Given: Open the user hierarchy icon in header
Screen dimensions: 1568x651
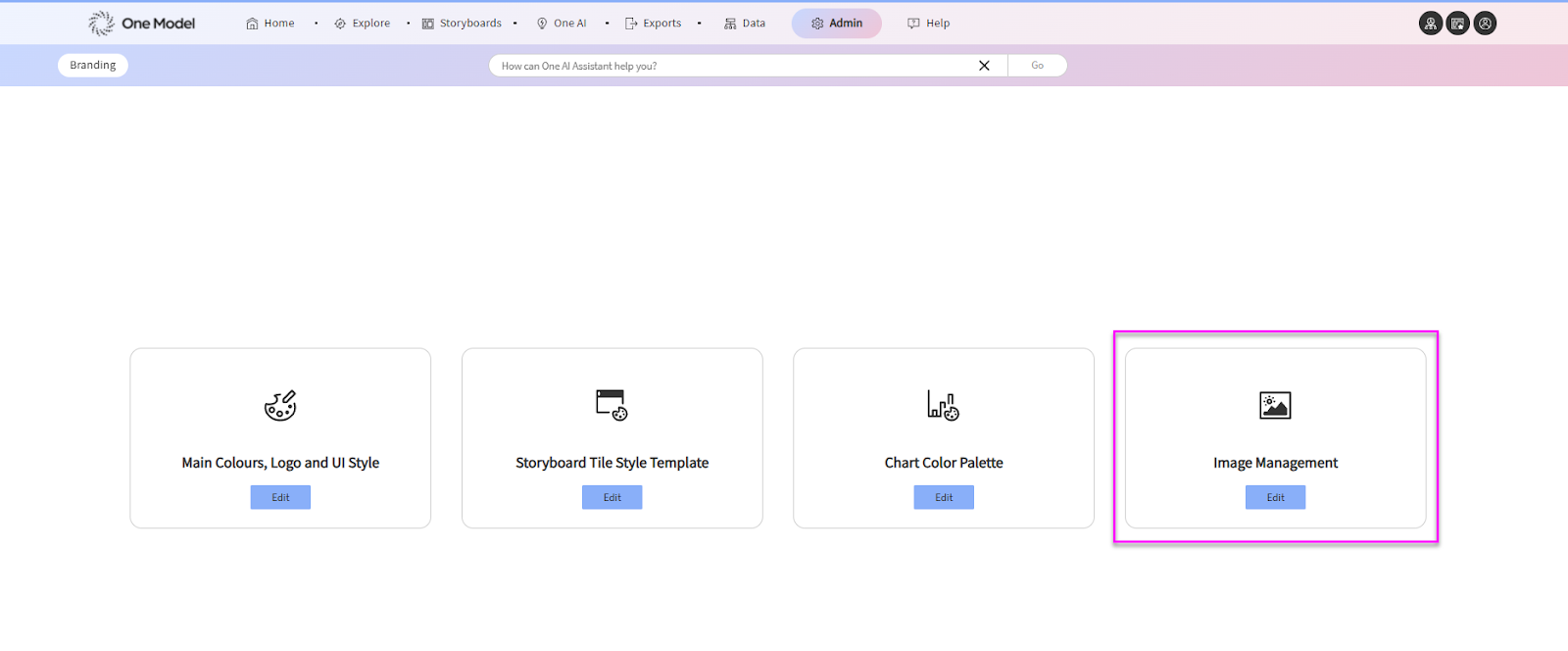Looking at the screenshot, I should (1431, 24).
